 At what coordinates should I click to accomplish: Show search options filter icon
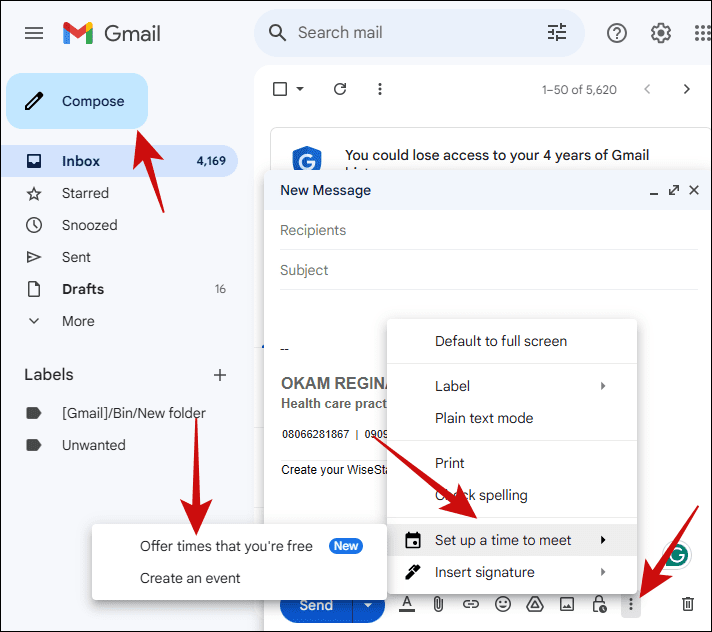[x=557, y=33]
